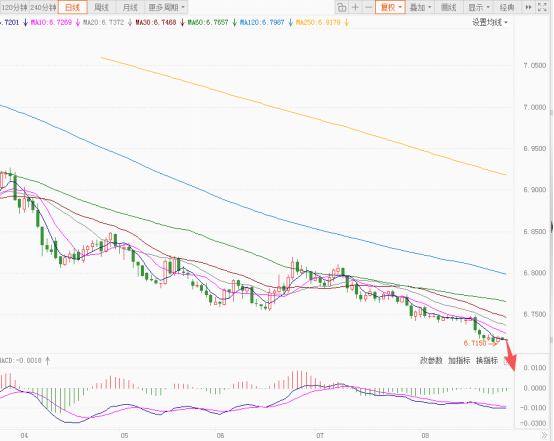Toggle the MA10 magenta line label
Viewport: 554px width, 441px height.
pyautogui.click(x=51, y=23)
